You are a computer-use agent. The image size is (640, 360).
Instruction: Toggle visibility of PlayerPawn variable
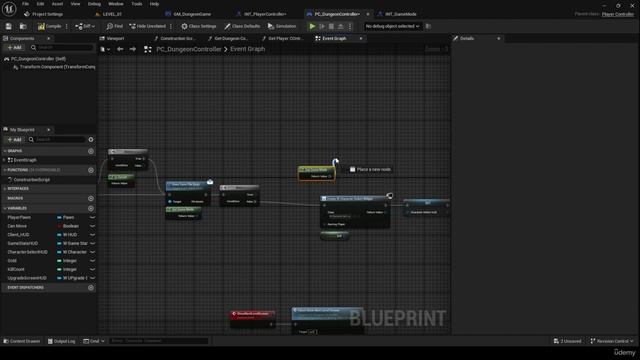[x=93, y=218]
